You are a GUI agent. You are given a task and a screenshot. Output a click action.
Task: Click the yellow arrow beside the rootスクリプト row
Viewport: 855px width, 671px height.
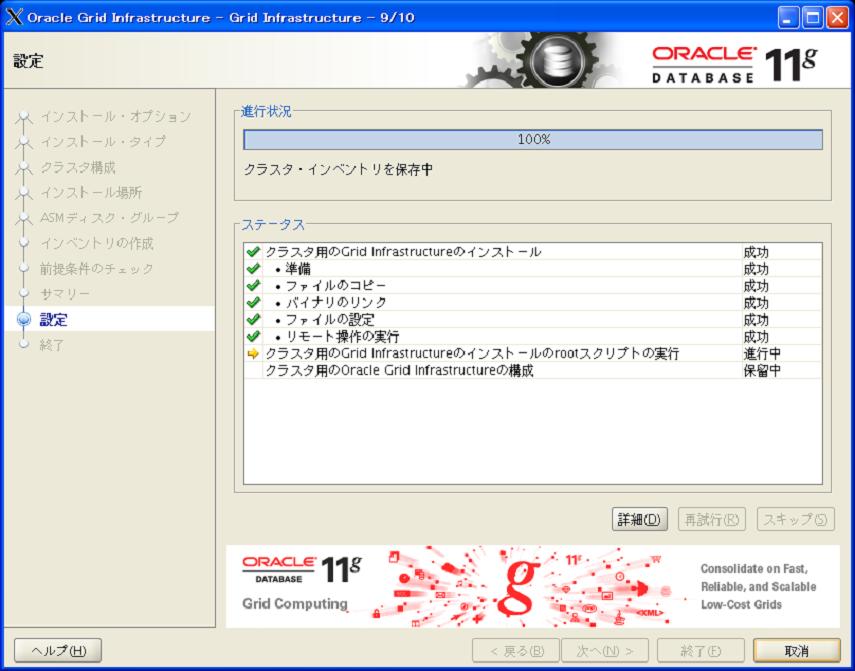click(x=253, y=354)
